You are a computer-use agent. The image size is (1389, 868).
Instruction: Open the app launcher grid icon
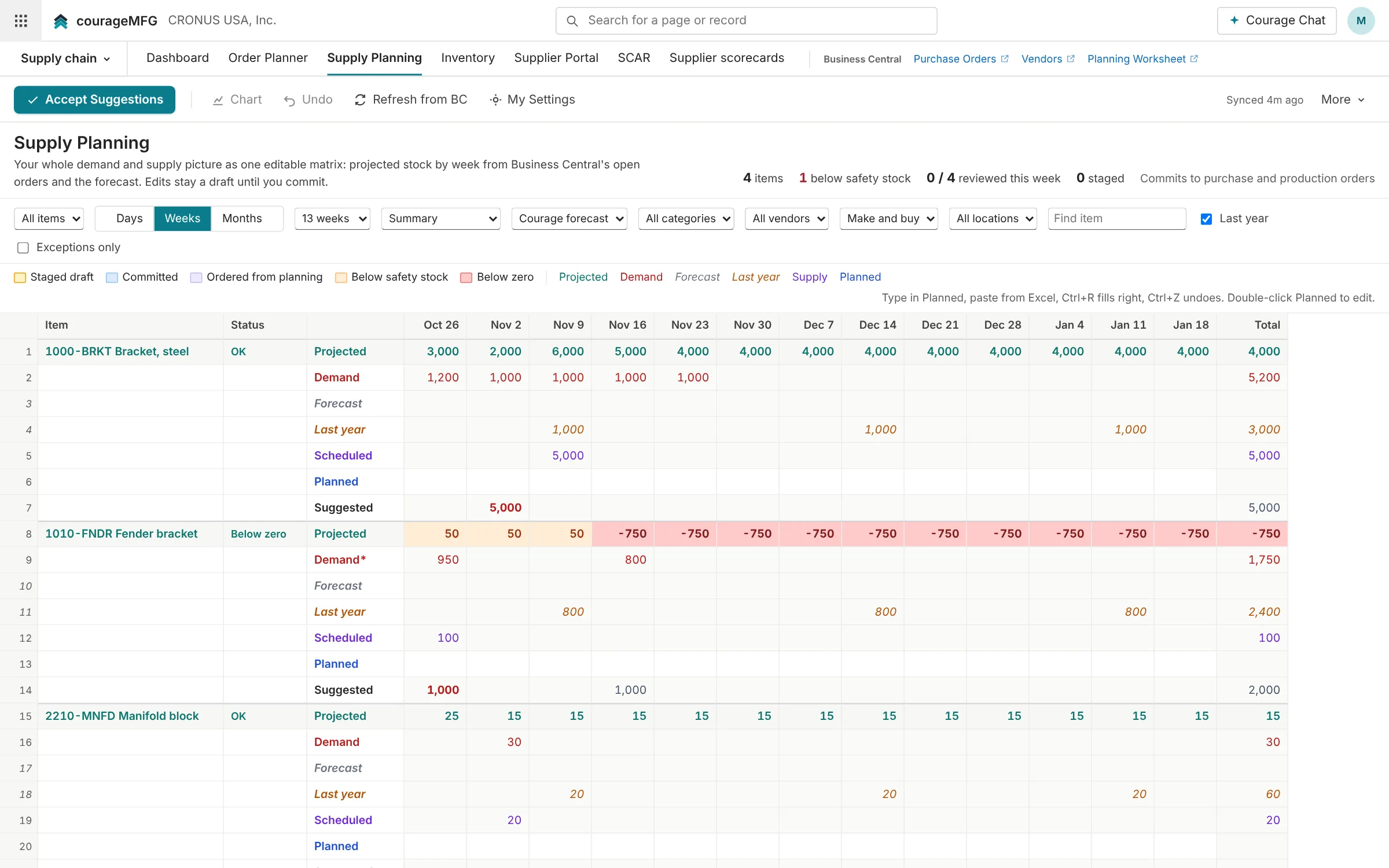click(x=21, y=21)
